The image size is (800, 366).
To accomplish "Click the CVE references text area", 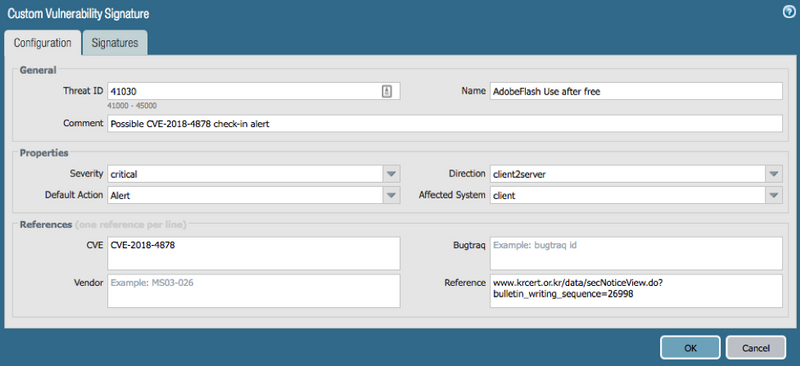I will click(x=254, y=253).
